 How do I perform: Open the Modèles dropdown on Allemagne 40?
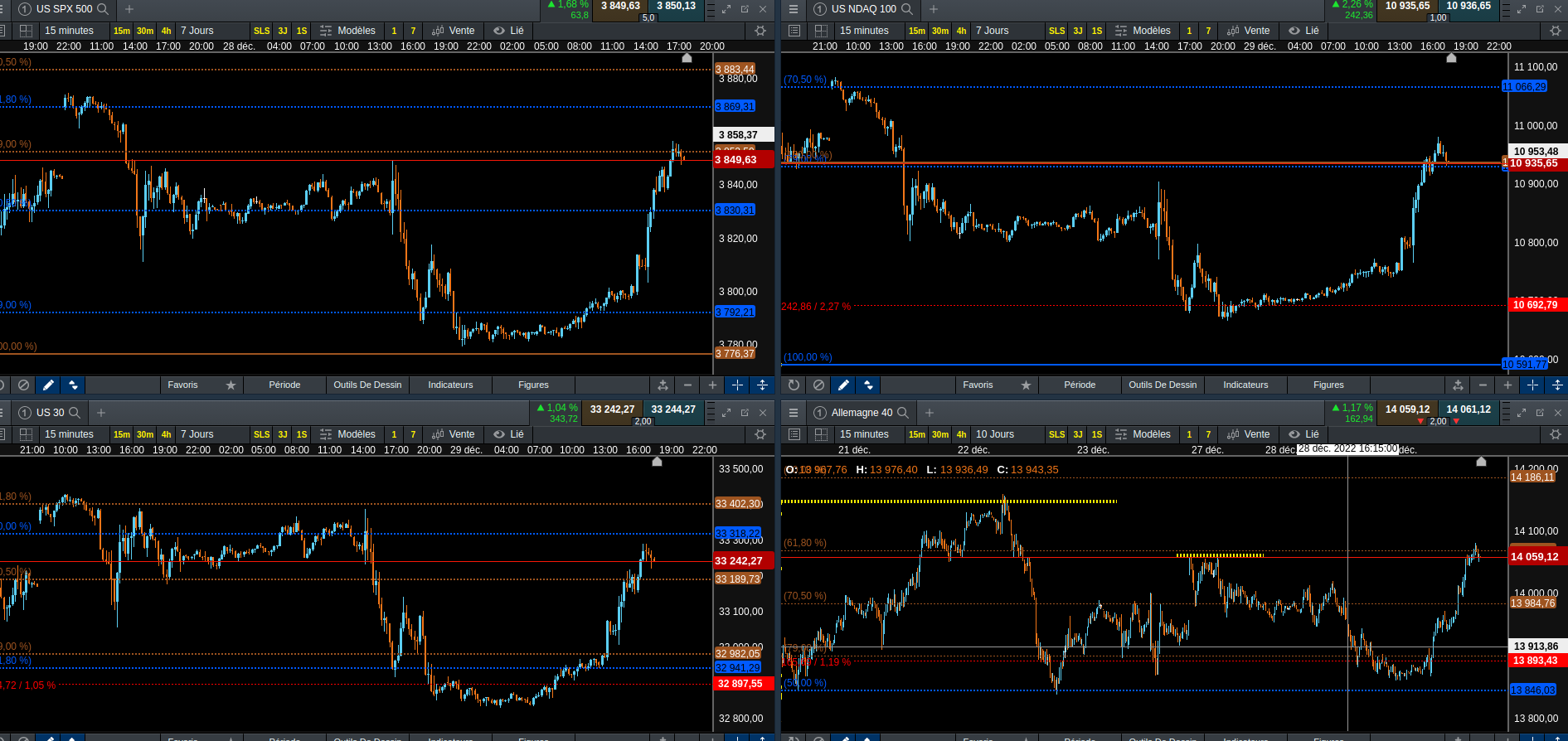click(1143, 434)
